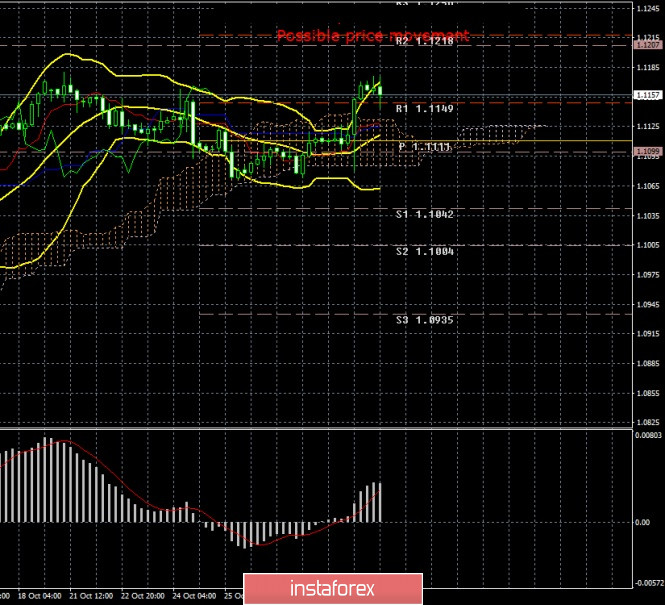Click the 1.0915 price axis value
665x605 pixels.
648,334
